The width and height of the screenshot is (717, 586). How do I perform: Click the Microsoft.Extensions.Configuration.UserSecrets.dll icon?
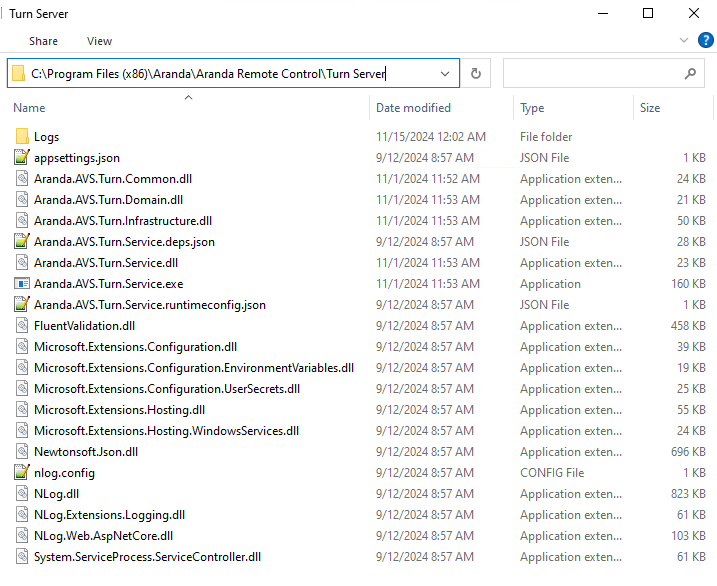point(21,389)
